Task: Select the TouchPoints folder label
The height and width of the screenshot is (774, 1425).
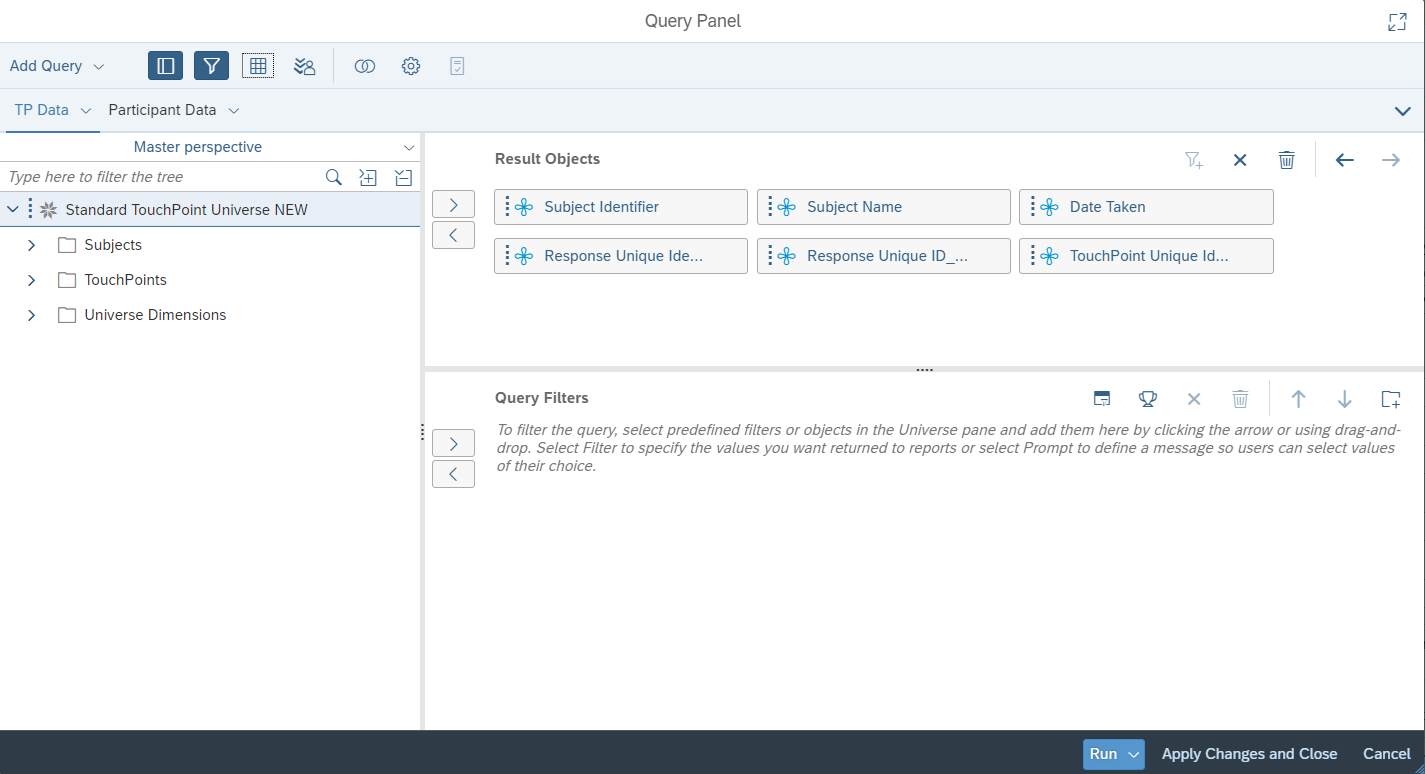Action: click(125, 280)
